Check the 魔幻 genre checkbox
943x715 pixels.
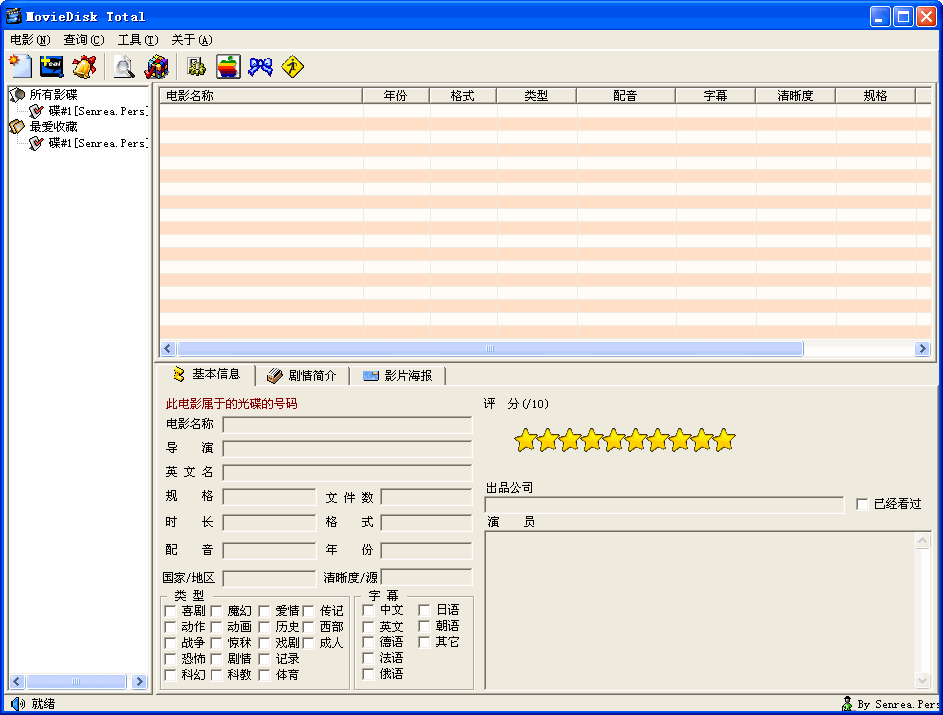tap(217, 611)
